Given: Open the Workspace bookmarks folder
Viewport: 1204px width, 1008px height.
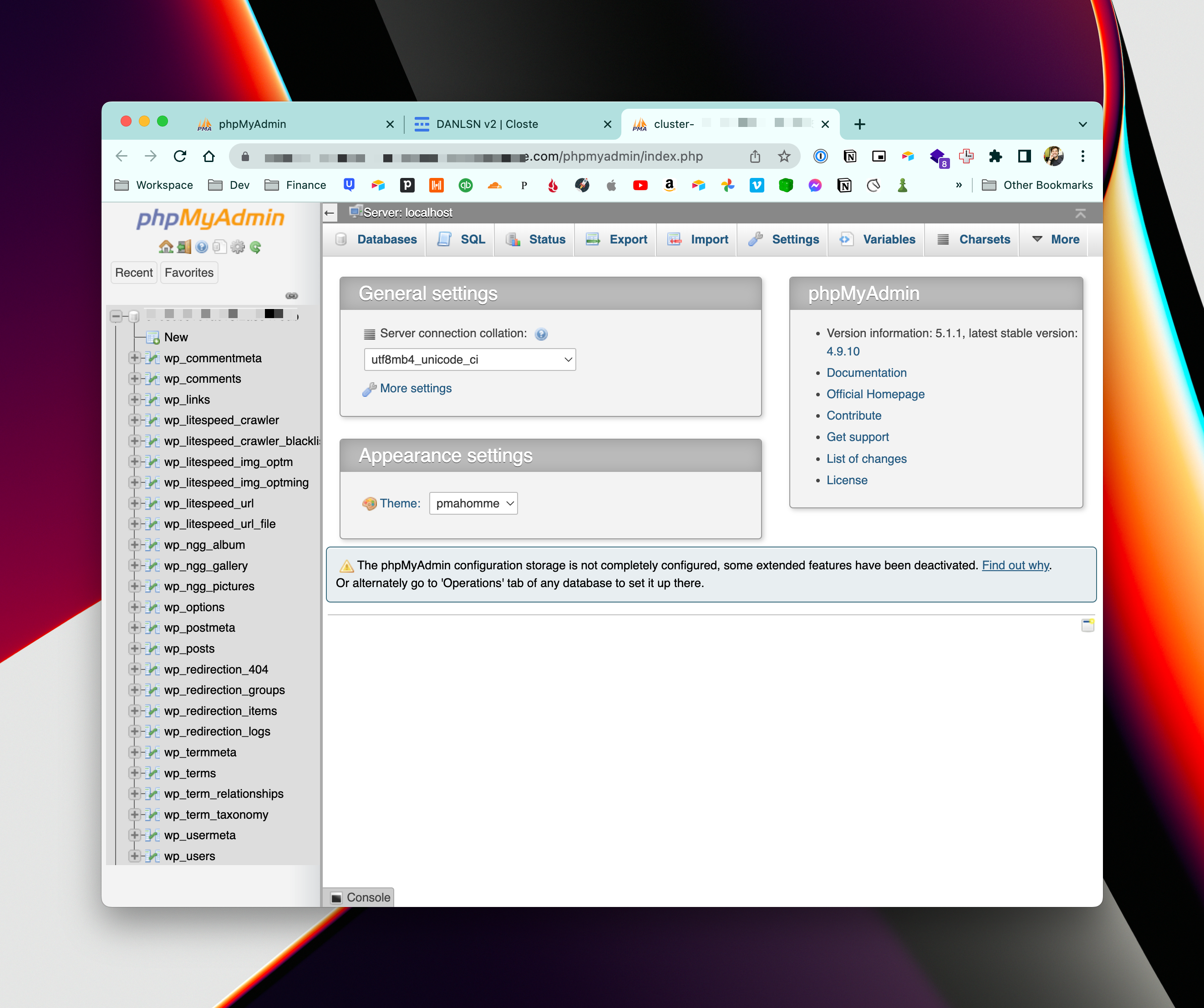Looking at the screenshot, I should coord(154,185).
